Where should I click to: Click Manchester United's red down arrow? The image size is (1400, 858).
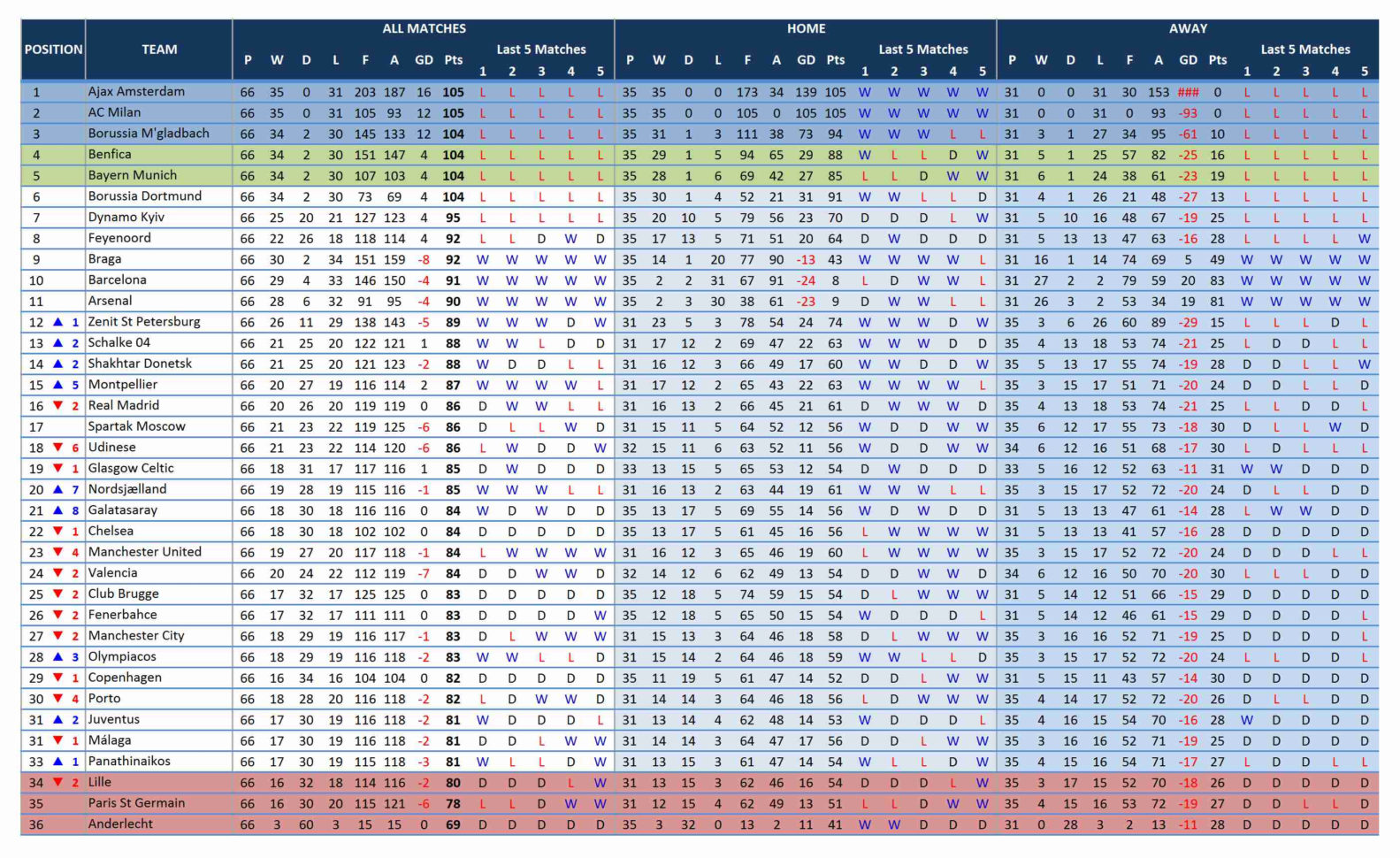point(57,552)
